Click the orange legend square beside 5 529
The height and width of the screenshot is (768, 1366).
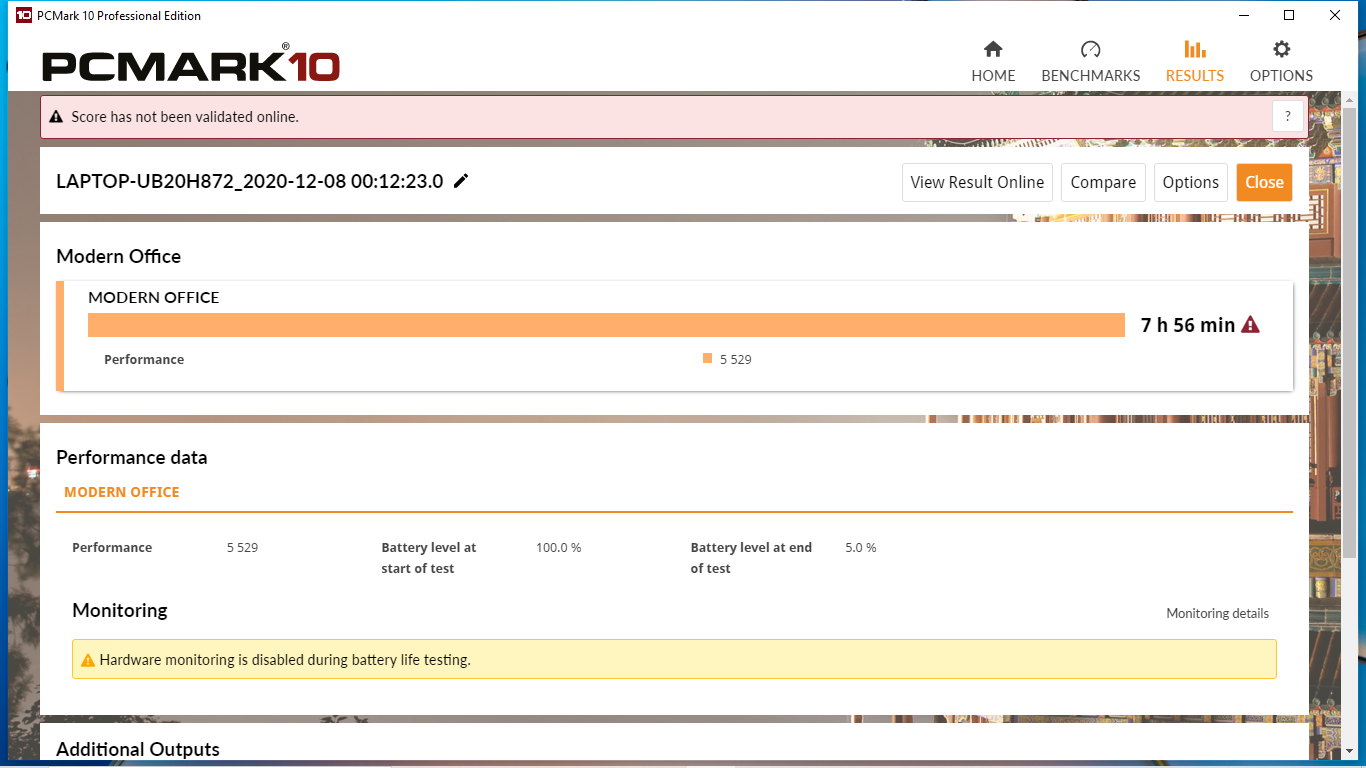pos(707,358)
